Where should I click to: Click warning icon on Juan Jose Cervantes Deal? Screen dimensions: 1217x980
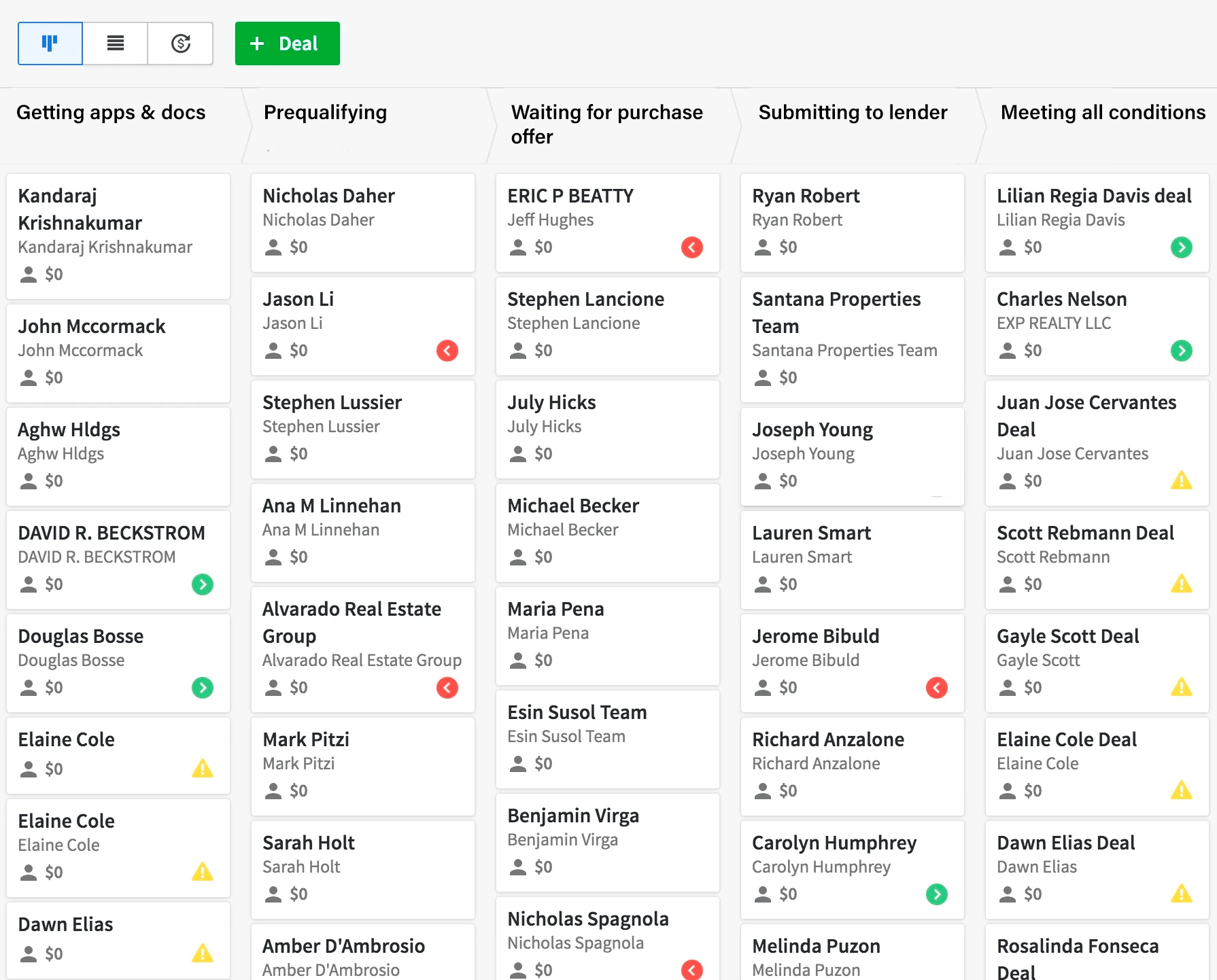point(1181,480)
